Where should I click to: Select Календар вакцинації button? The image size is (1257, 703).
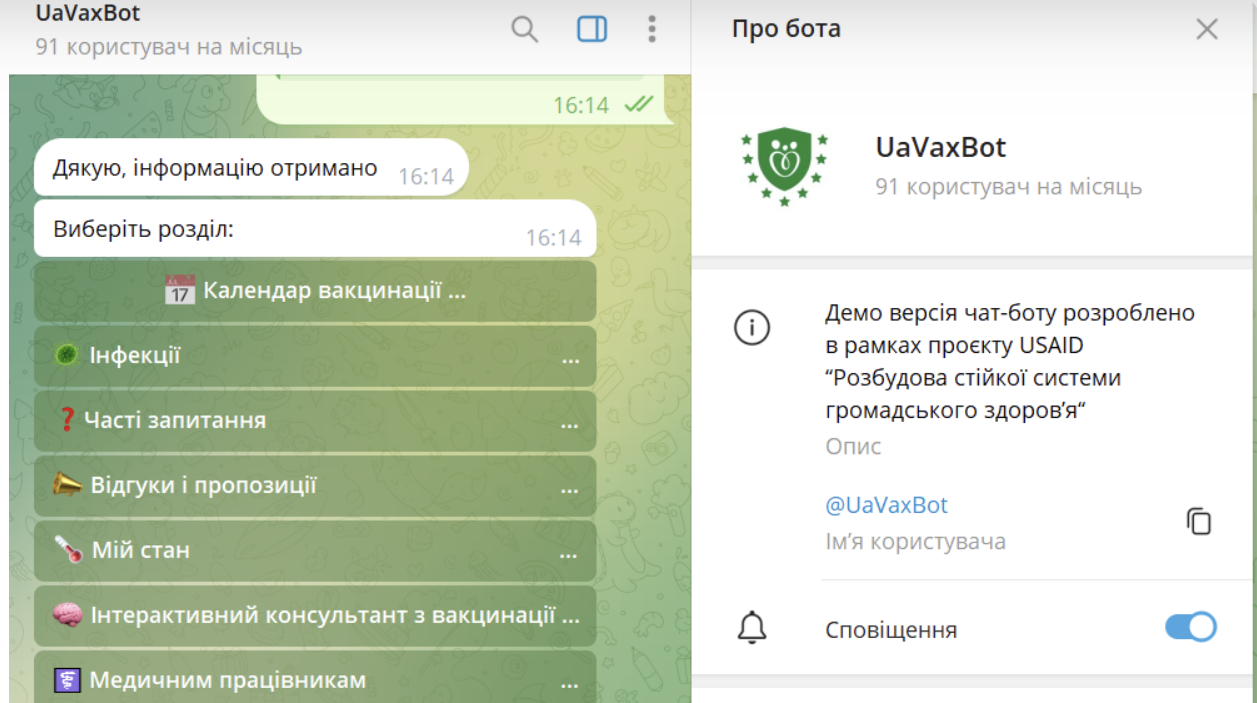click(315, 292)
